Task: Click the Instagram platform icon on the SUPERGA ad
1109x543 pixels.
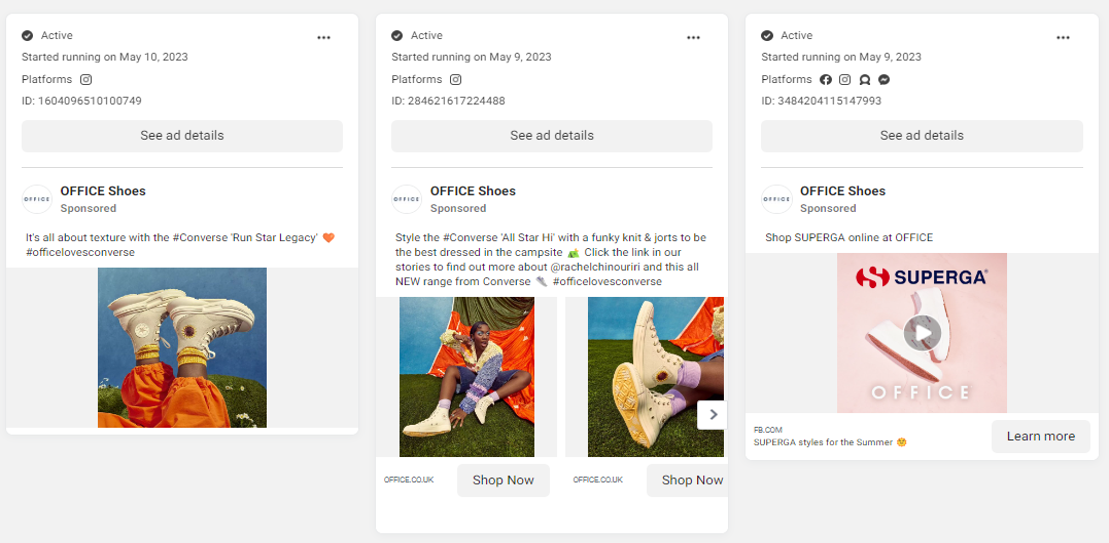Action: tap(844, 79)
